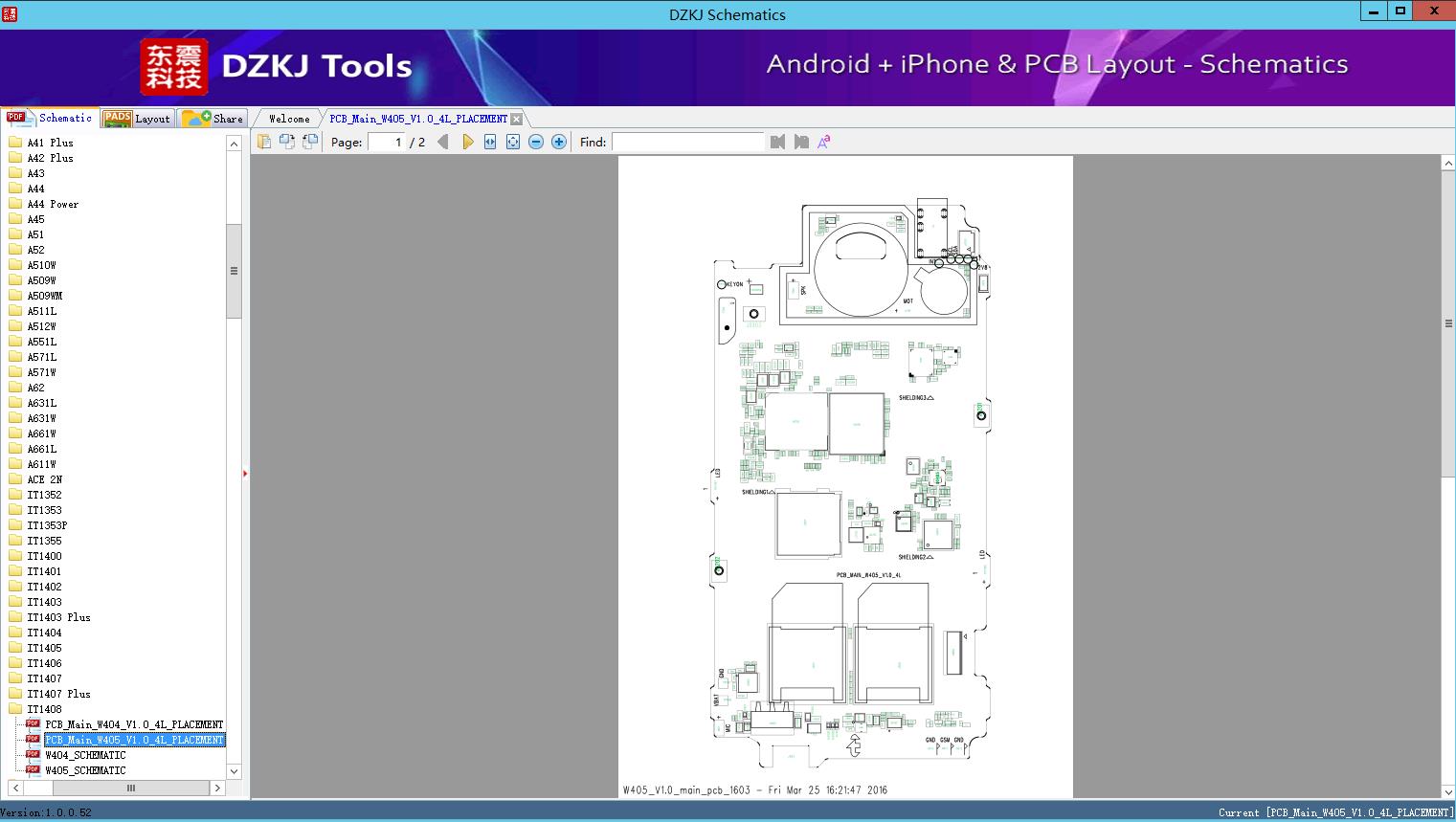Screen dimensions: 1456x822
Task: Click the tree horizontal scroll-right arrow
Action: tap(217, 788)
